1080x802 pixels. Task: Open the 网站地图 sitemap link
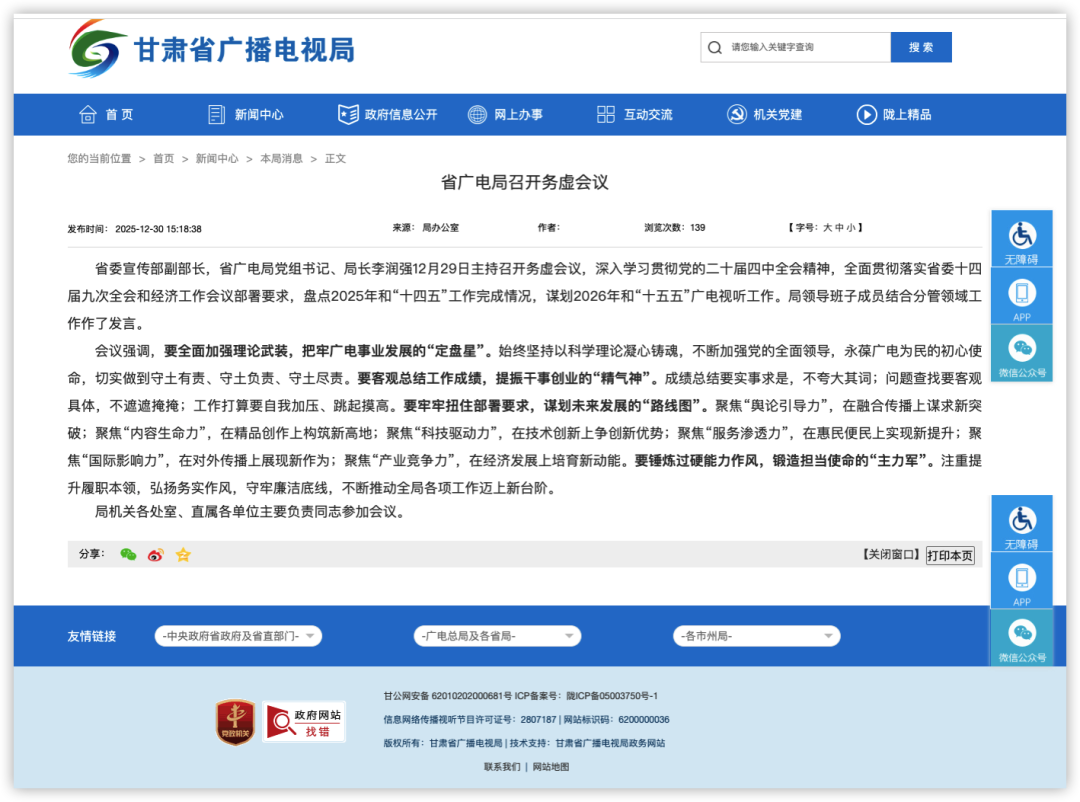(551, 766)
